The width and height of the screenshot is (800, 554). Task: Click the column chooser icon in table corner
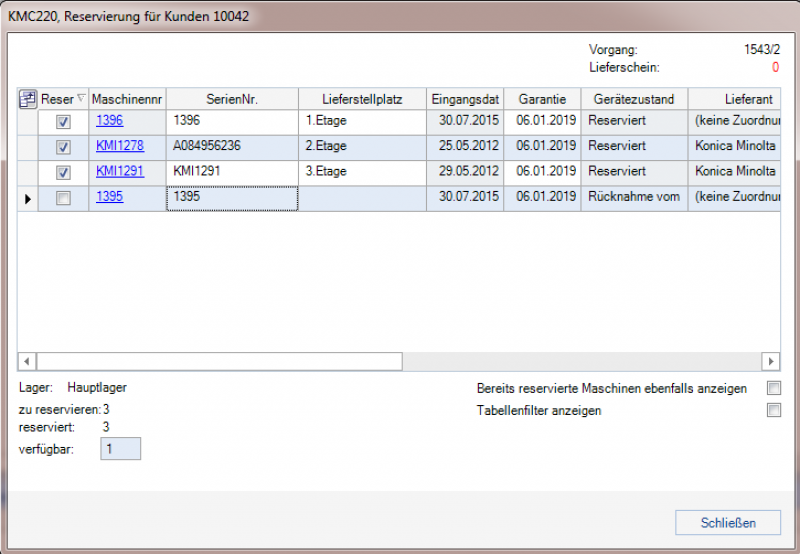tap(28, 99)
